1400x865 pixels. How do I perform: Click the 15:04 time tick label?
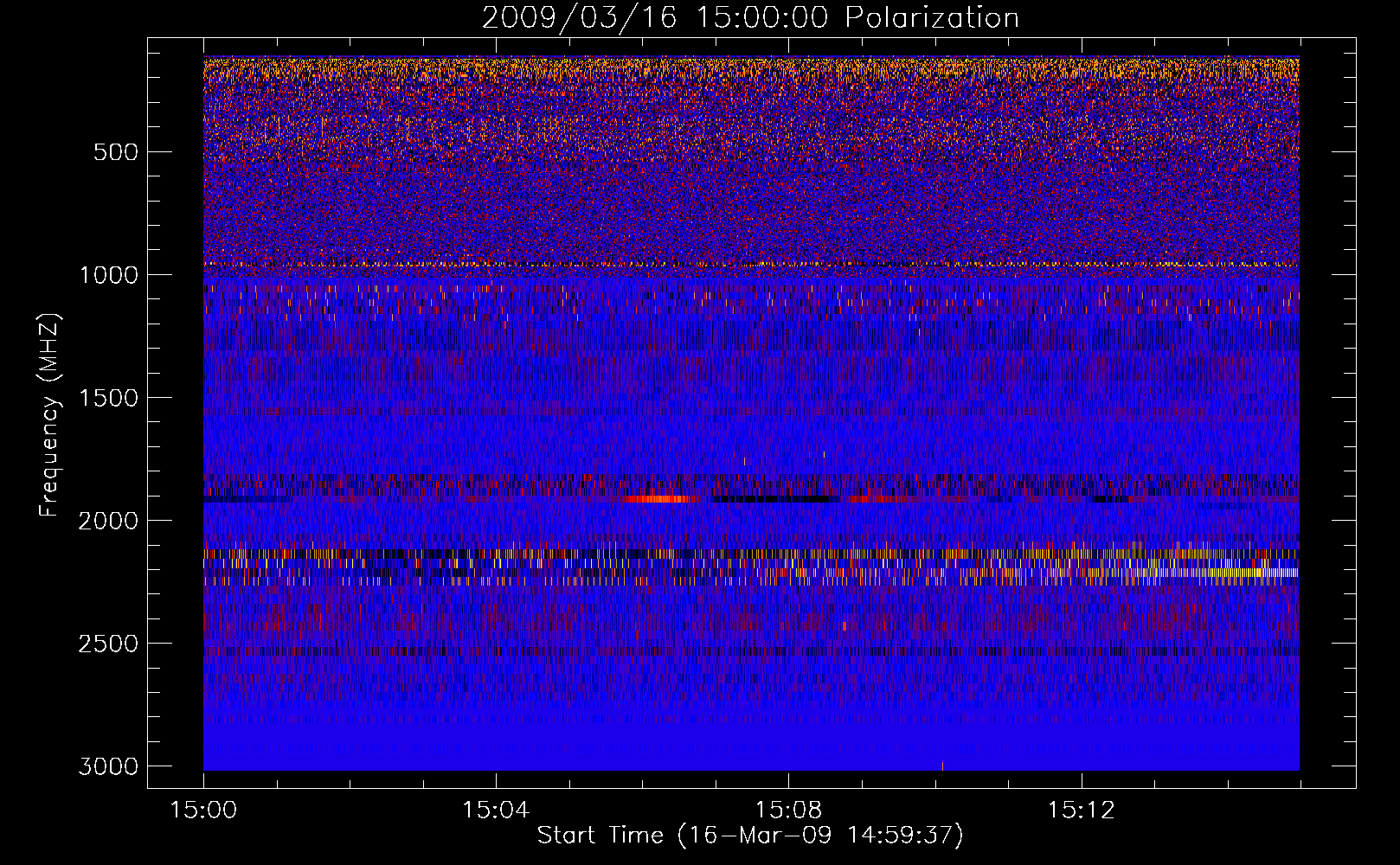pos(496,811)
